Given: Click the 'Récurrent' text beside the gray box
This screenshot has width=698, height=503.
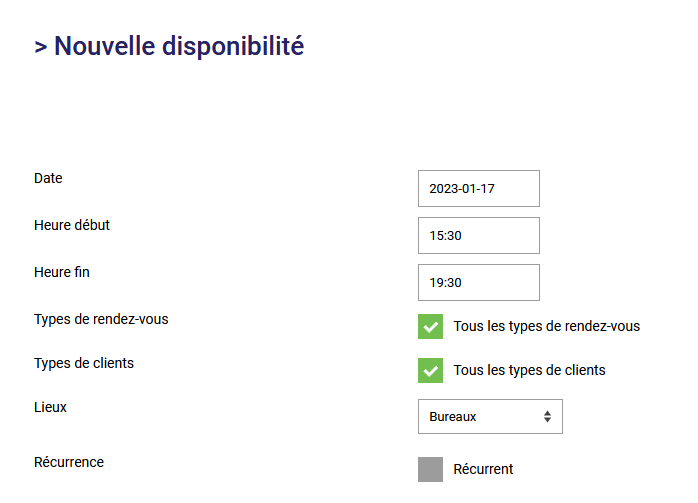Looking at the screenshot, I should pos(483,469).
